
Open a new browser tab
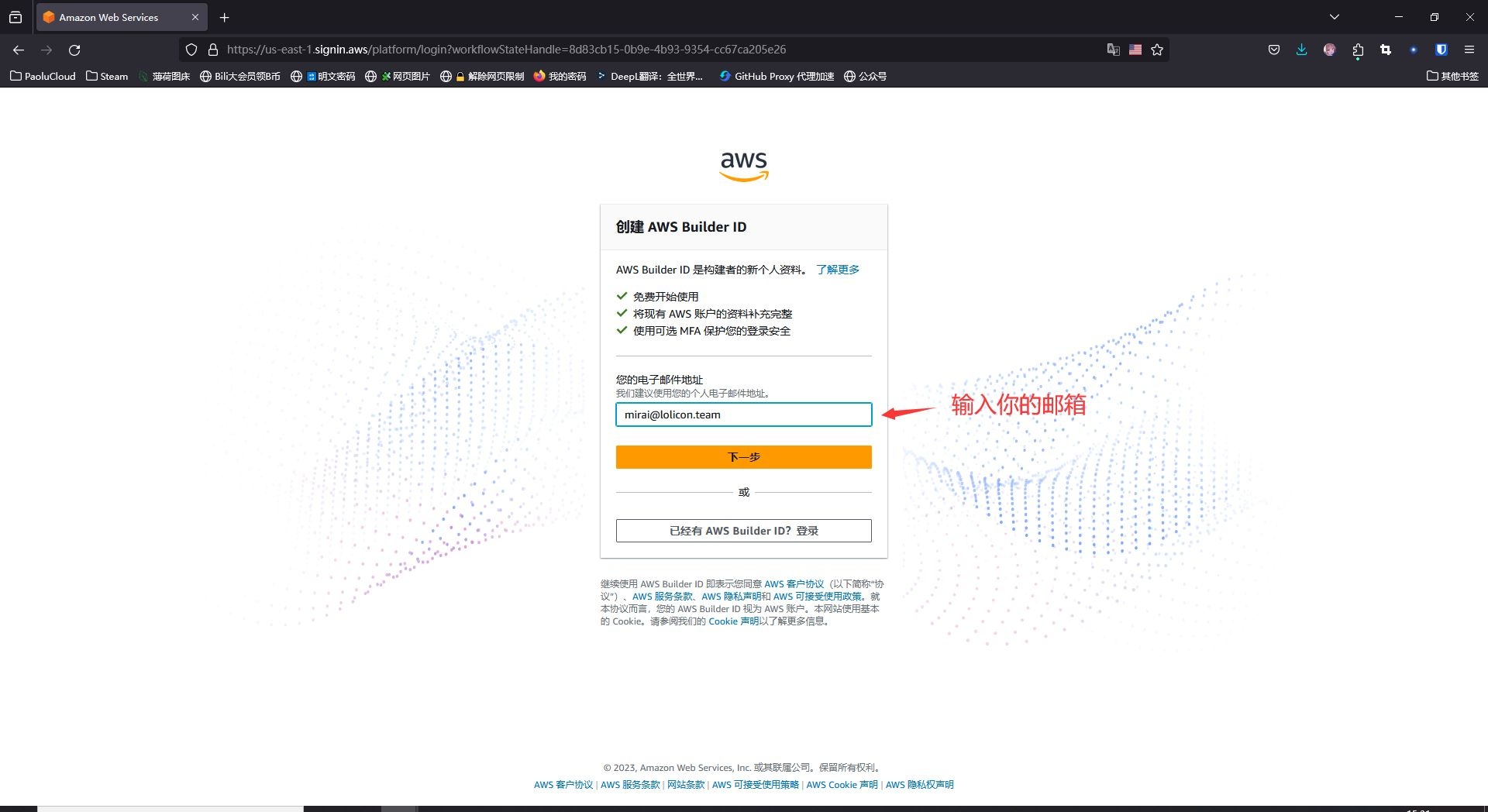pyautogui.click(x=225, y=17)
